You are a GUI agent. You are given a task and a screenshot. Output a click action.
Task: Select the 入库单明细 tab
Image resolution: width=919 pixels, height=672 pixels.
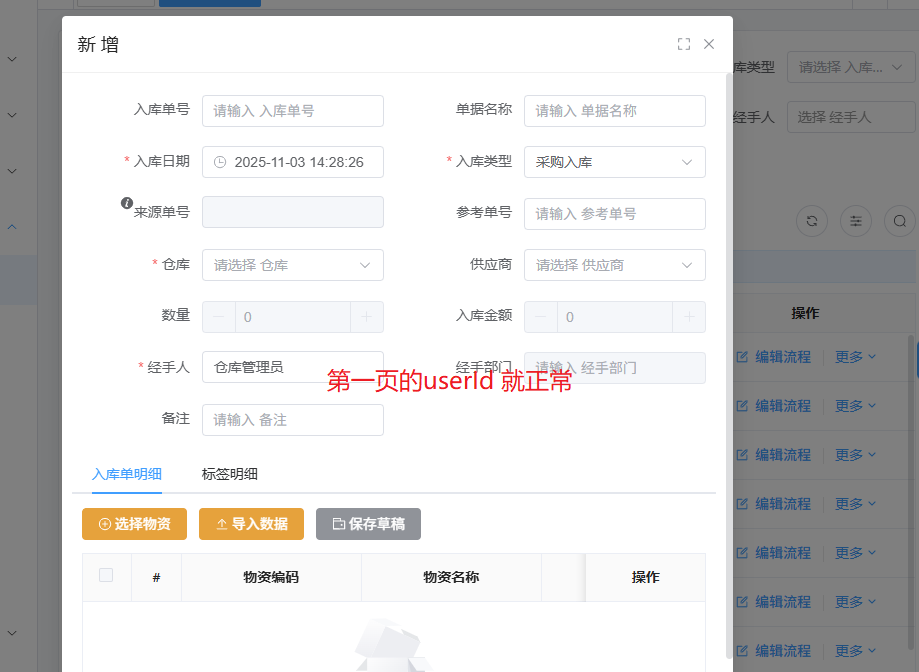click(127, 474)
